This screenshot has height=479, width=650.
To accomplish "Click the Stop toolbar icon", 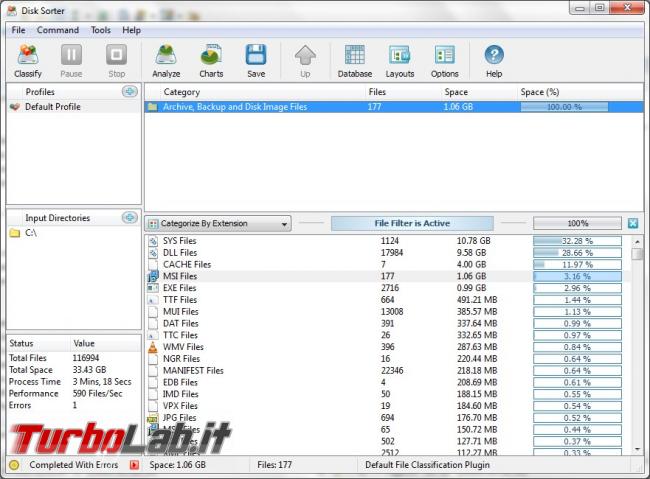I will (116, 55).
